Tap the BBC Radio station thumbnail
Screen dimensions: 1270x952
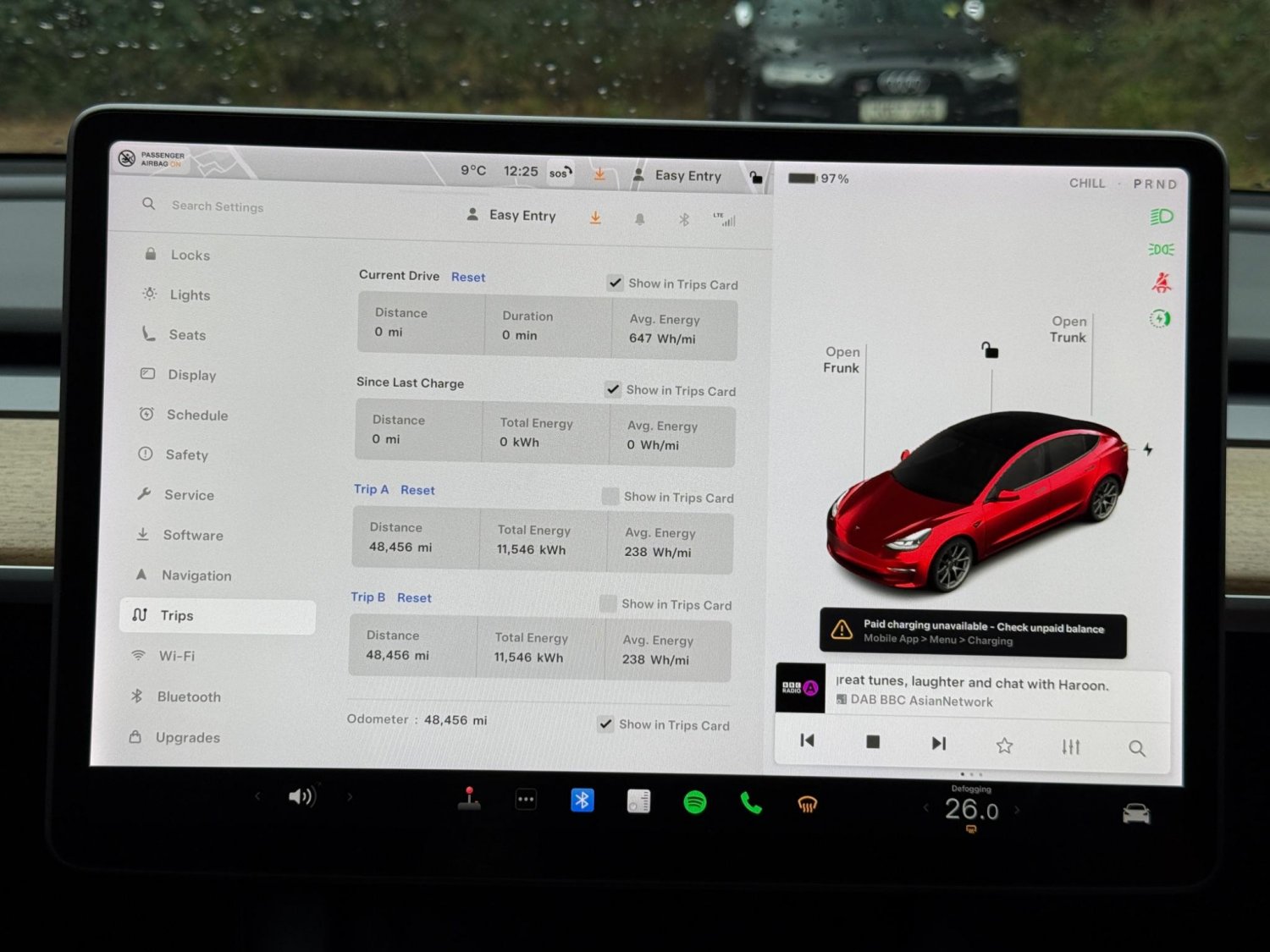click(x=800, y=688)
